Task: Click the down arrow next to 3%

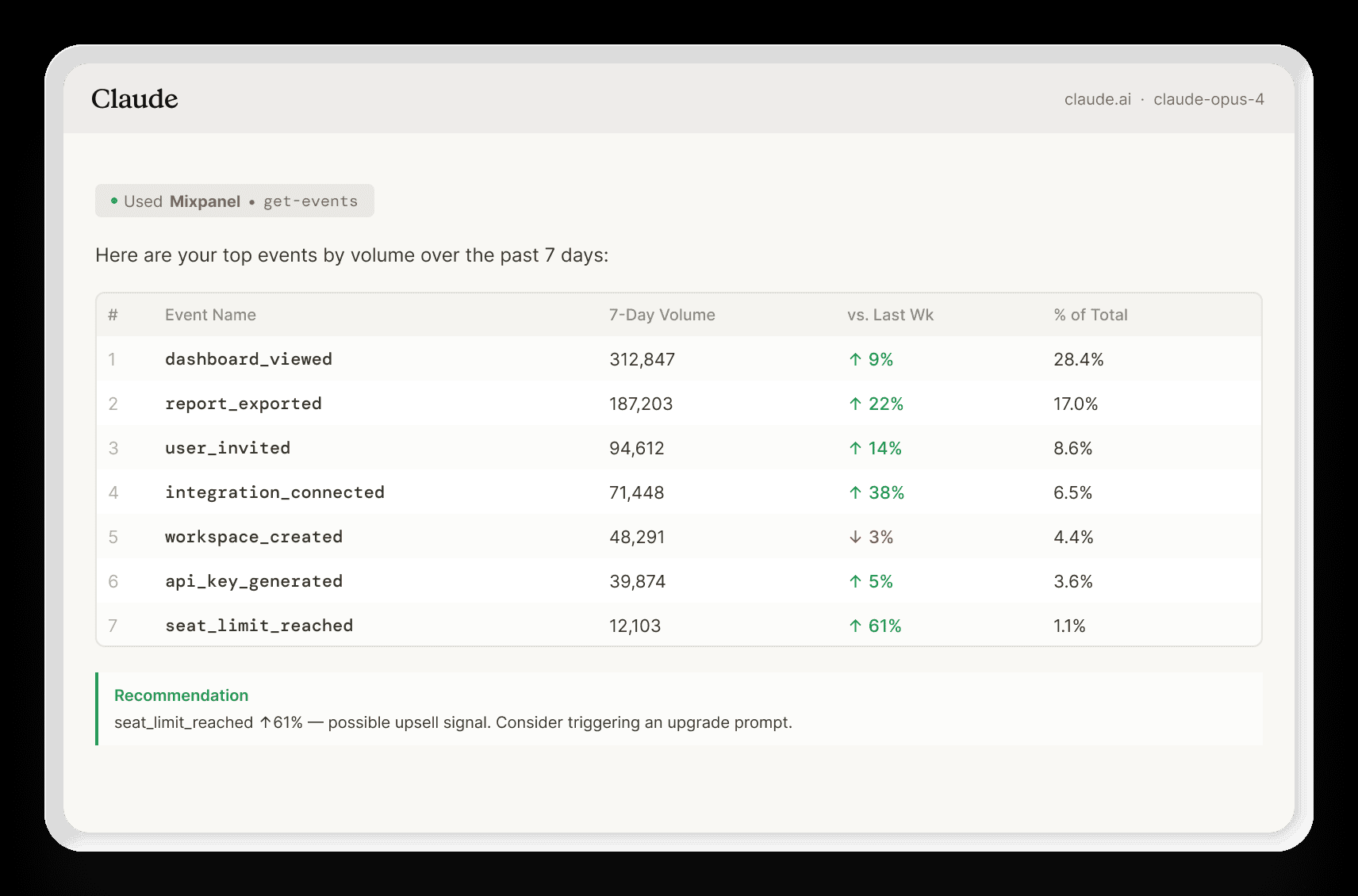Action: tap(855, 537)
